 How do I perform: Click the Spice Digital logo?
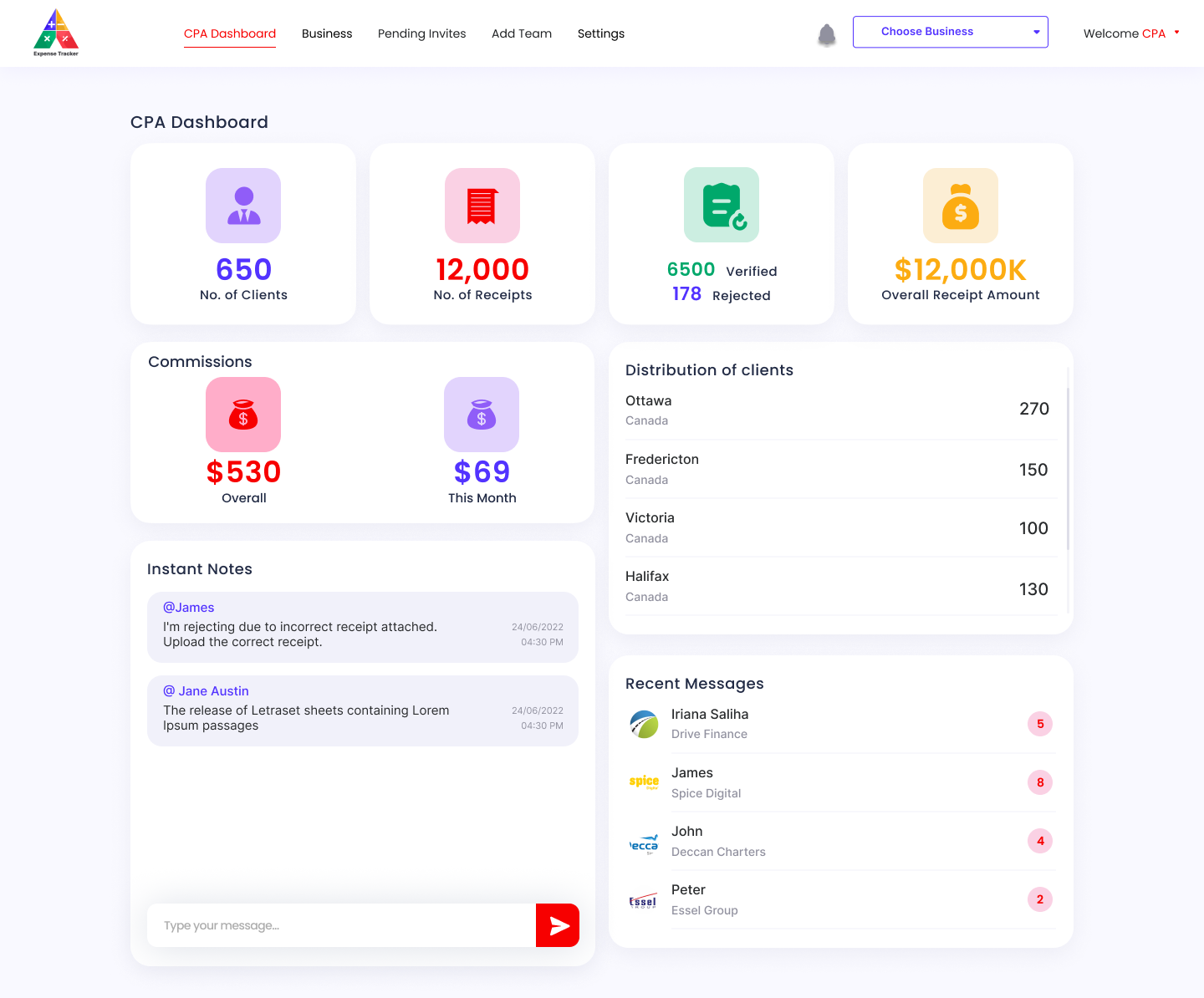643,782
